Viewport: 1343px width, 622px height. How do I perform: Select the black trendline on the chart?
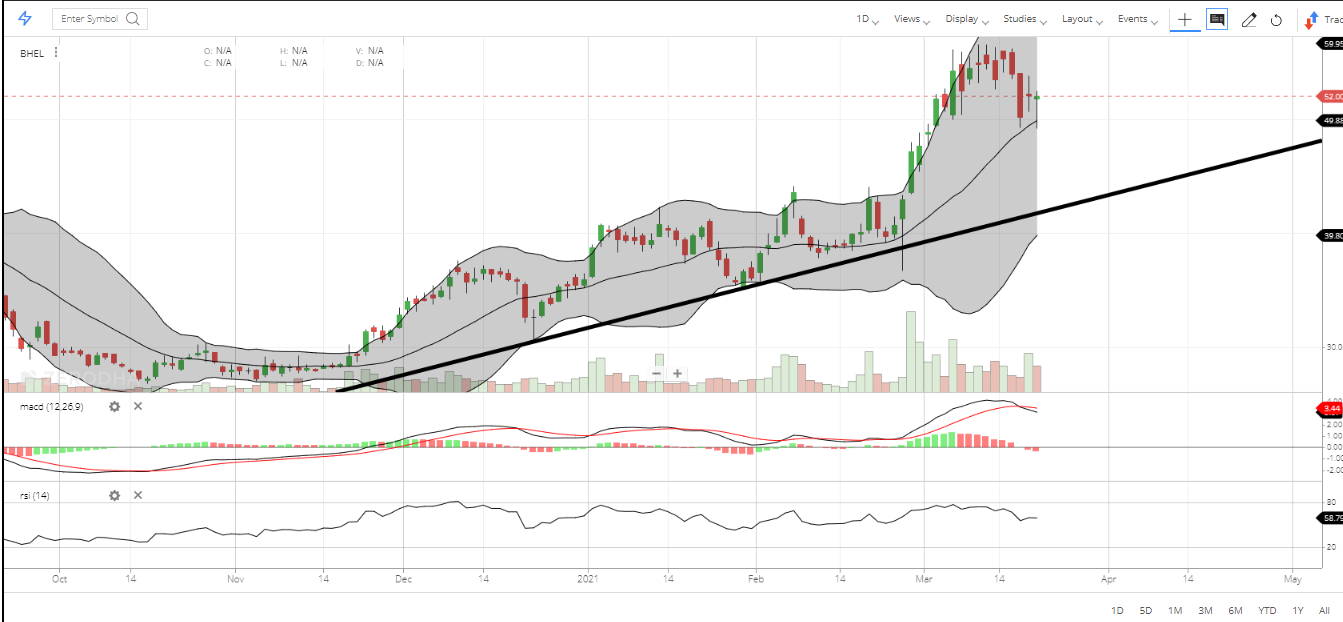[830, 265]
